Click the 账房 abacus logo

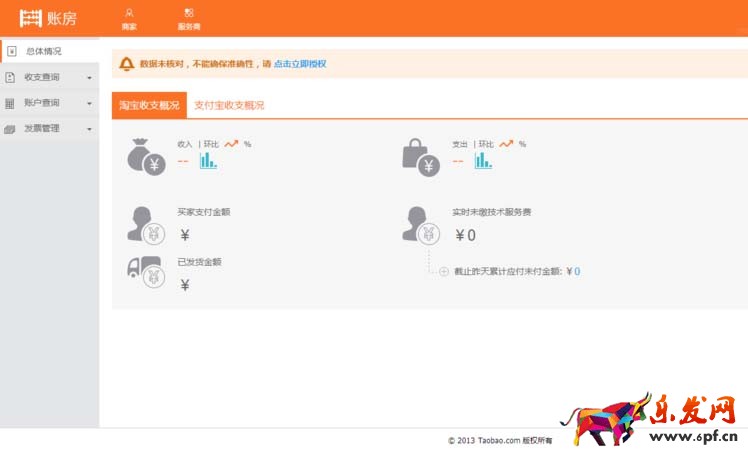point(47,18)
